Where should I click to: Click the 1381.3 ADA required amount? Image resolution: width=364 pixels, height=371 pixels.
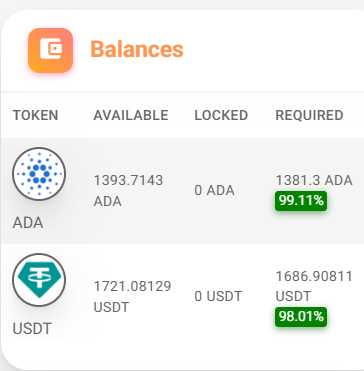(x=314, y=180)
